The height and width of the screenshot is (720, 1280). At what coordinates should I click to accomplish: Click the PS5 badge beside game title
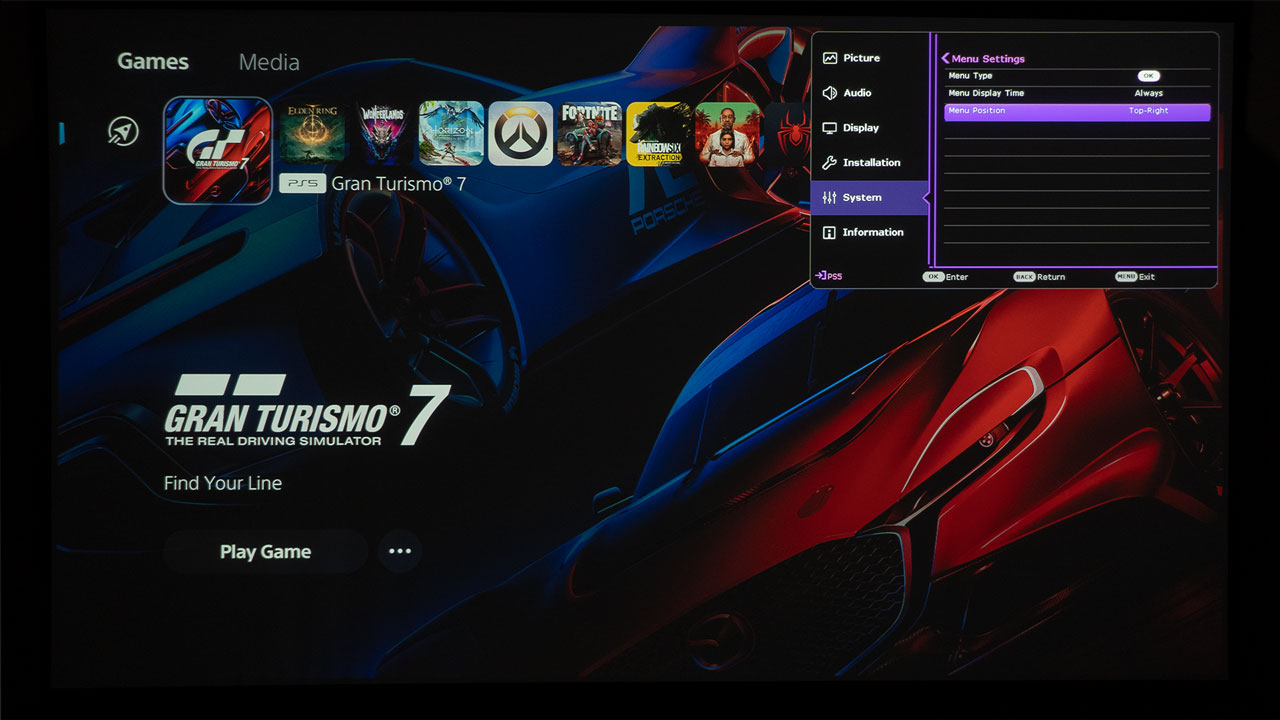coord(302,183)
